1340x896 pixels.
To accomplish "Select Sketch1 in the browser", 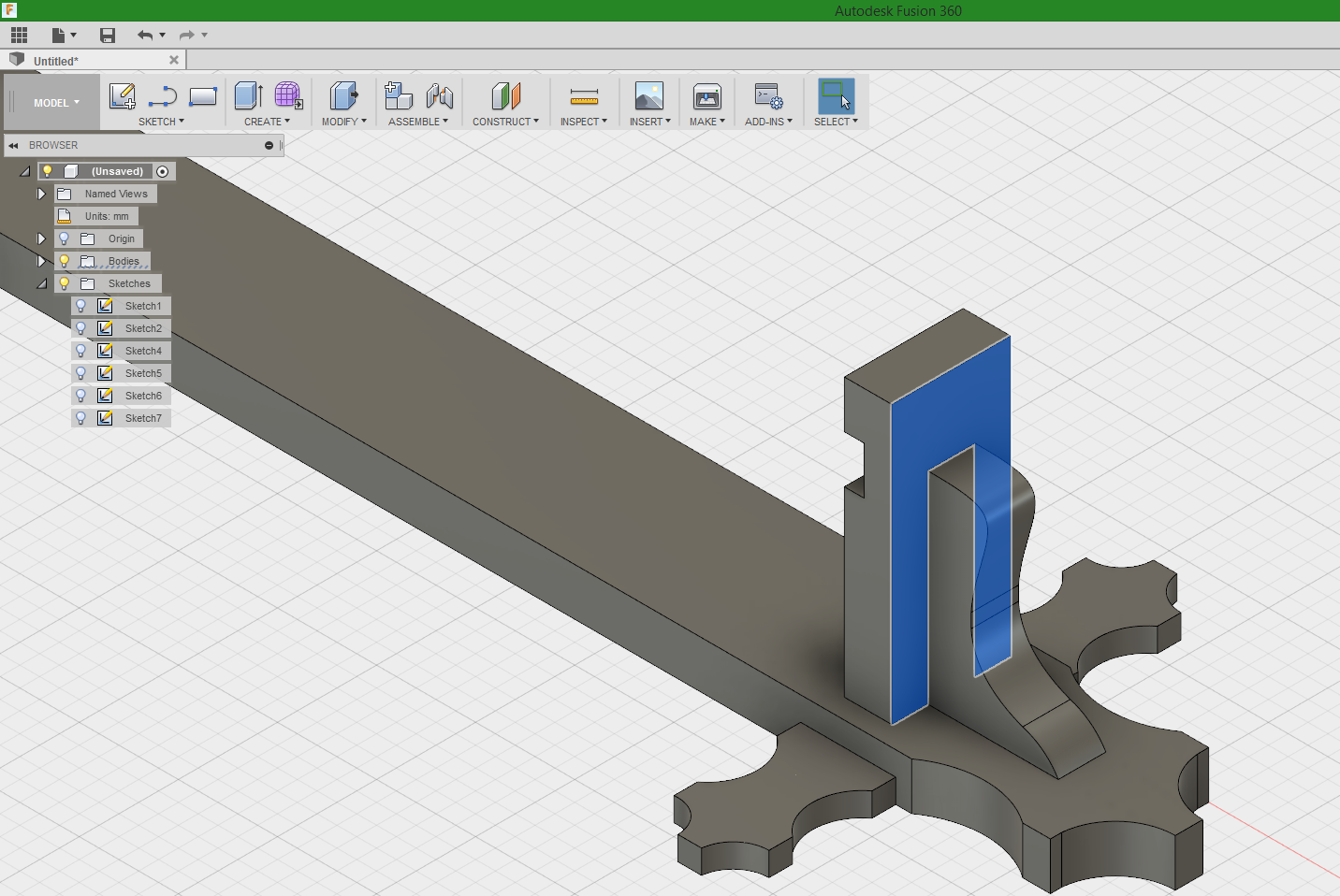I will coord(143,306).
